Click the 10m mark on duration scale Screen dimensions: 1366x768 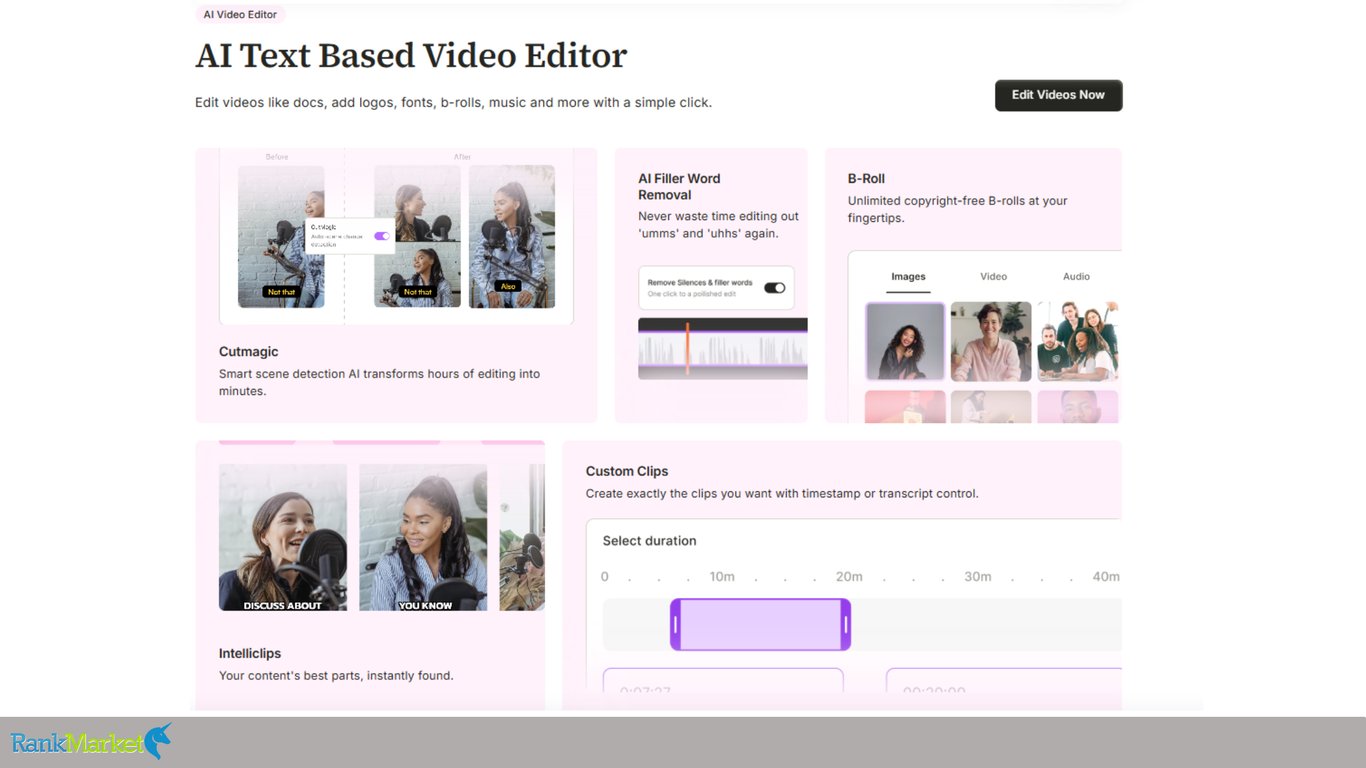click(722, 577)
